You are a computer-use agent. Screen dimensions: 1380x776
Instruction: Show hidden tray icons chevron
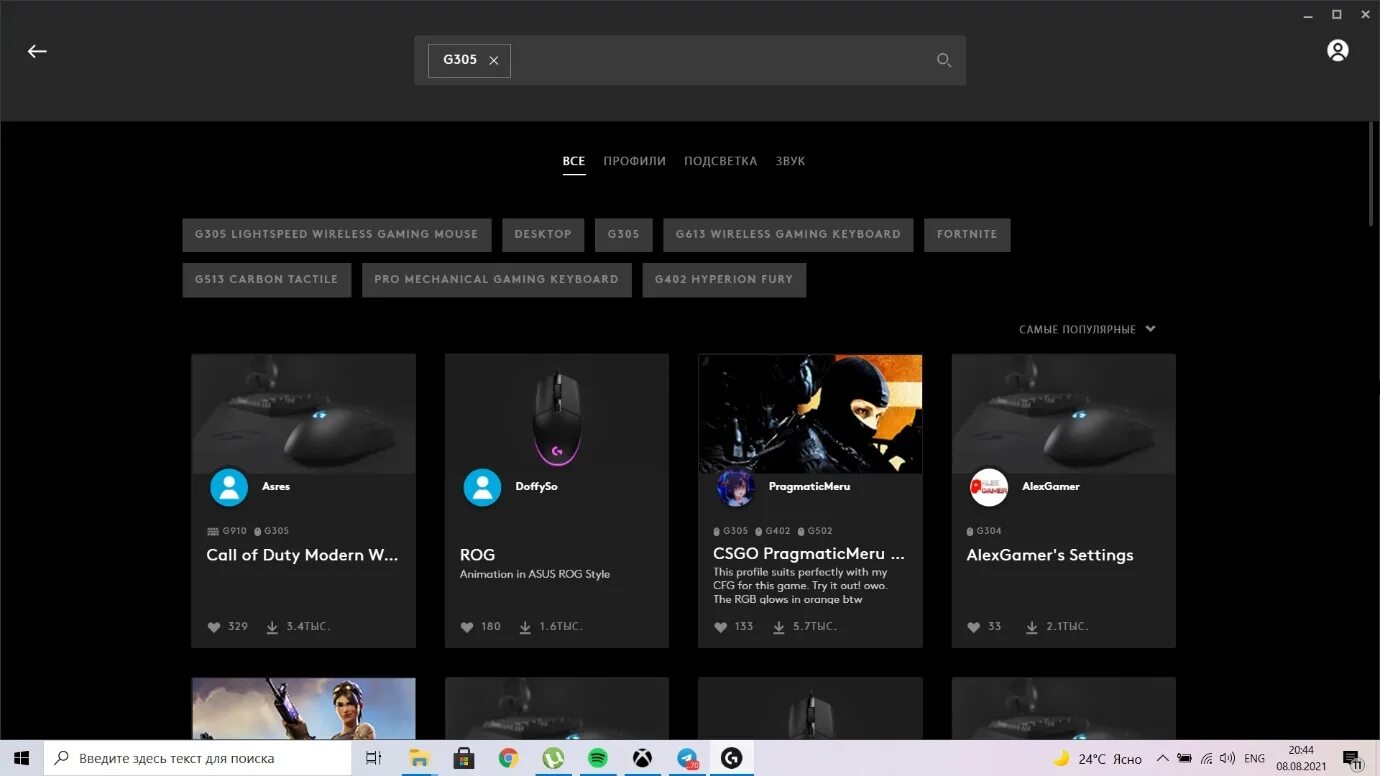[x=1162, y=759]
